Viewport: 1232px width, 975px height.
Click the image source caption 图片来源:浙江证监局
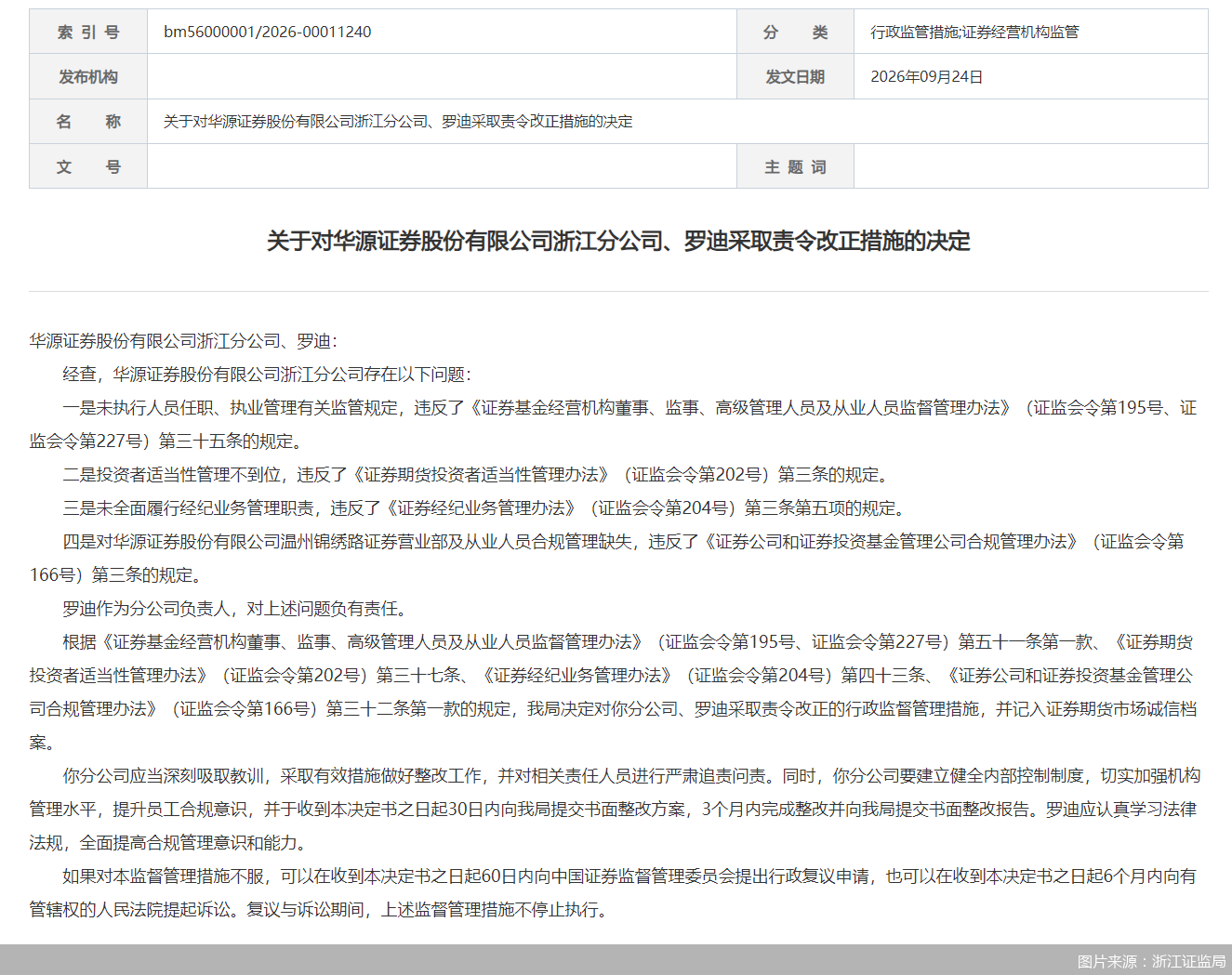point(1151,961)
